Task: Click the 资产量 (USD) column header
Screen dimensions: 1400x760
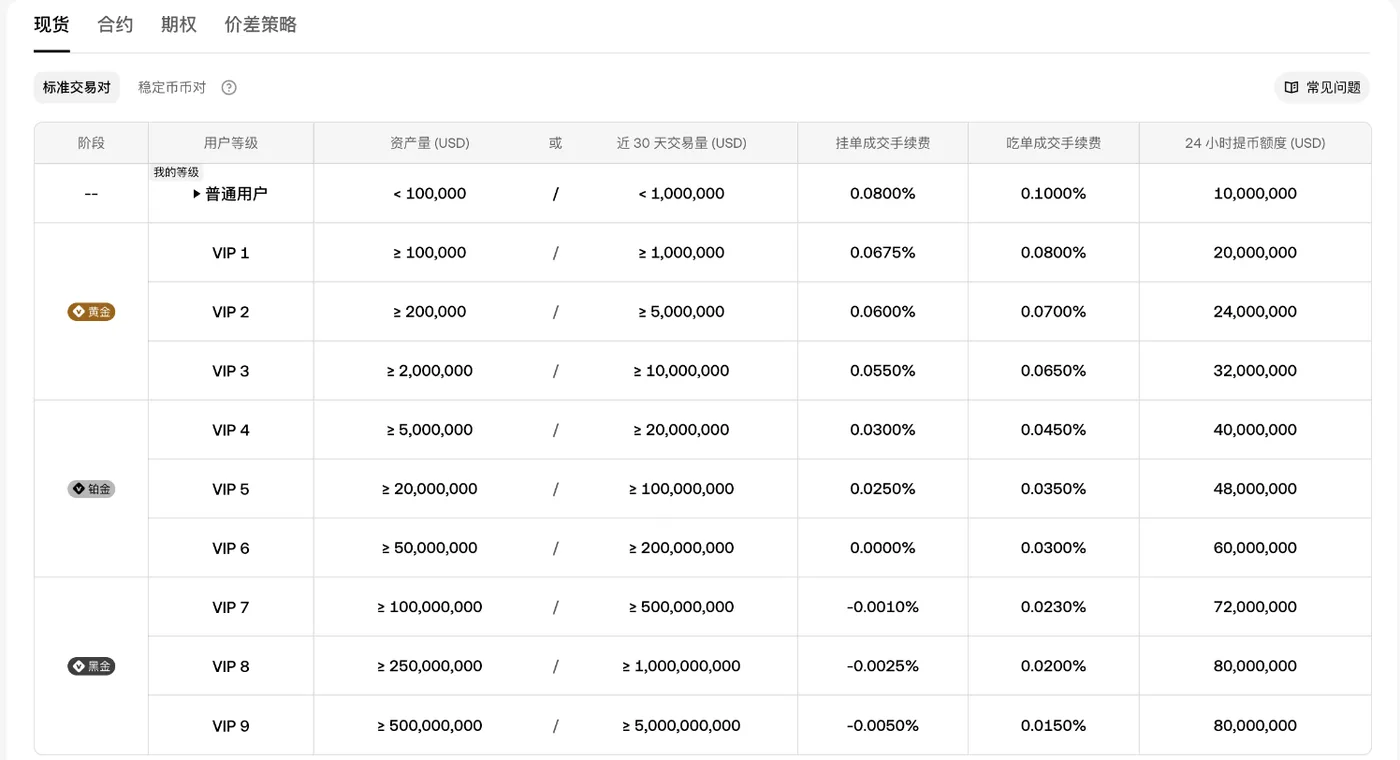Action: [x=430, y=143]
